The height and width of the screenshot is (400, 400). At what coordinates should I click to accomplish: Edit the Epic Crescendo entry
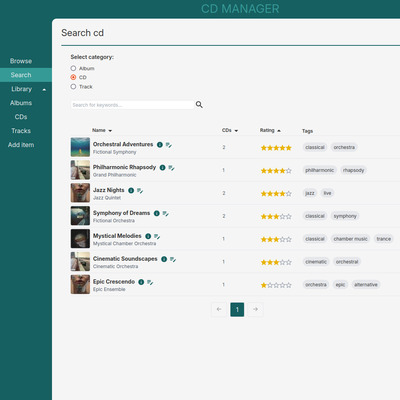[150, 282]
